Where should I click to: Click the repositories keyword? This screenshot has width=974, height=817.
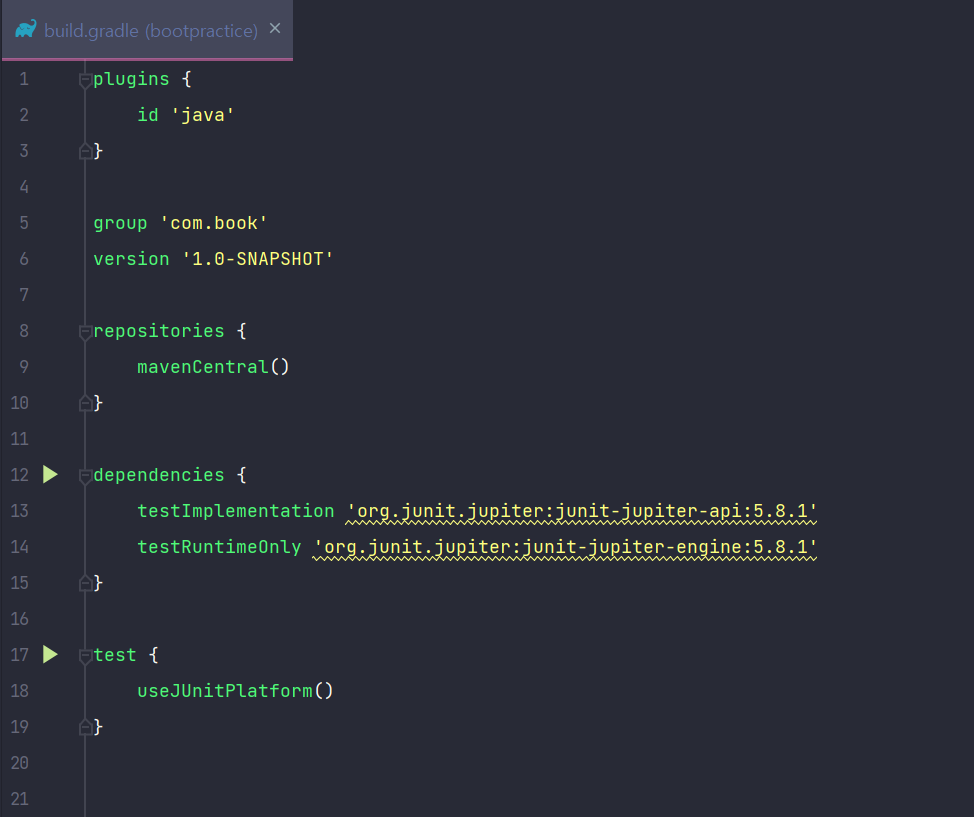click(159, 331)
